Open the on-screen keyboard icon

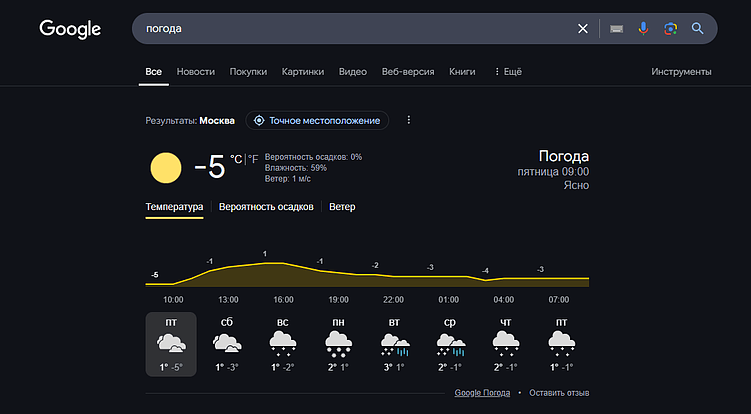[616, 29]
